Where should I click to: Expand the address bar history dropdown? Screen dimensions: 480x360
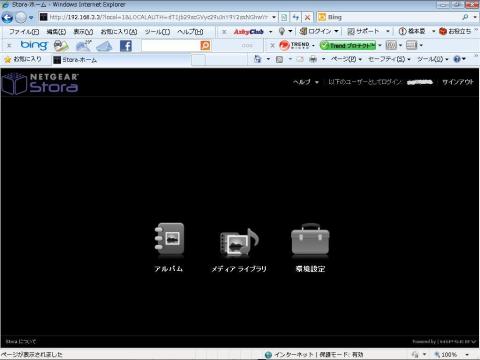[274, 17]
